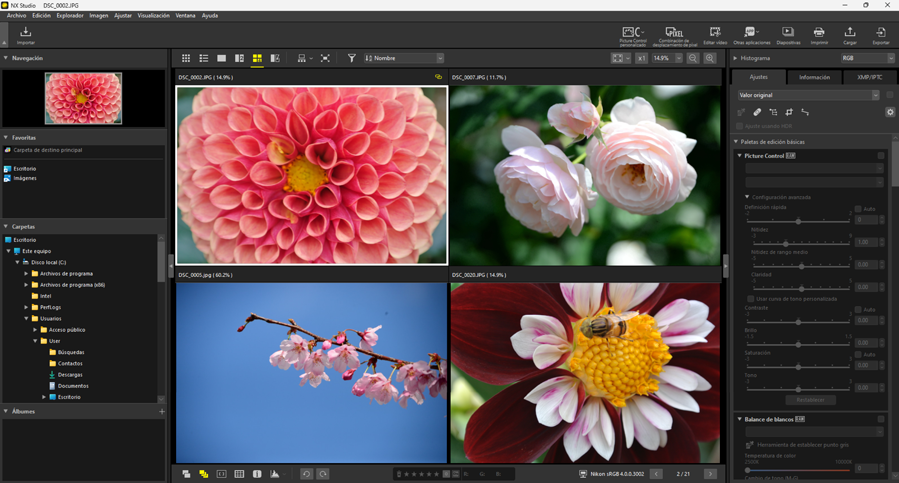Toggle Auto checkbox for Definición rápida
The width and height of the screenshot is (899, 483).
tap(858, 209)
